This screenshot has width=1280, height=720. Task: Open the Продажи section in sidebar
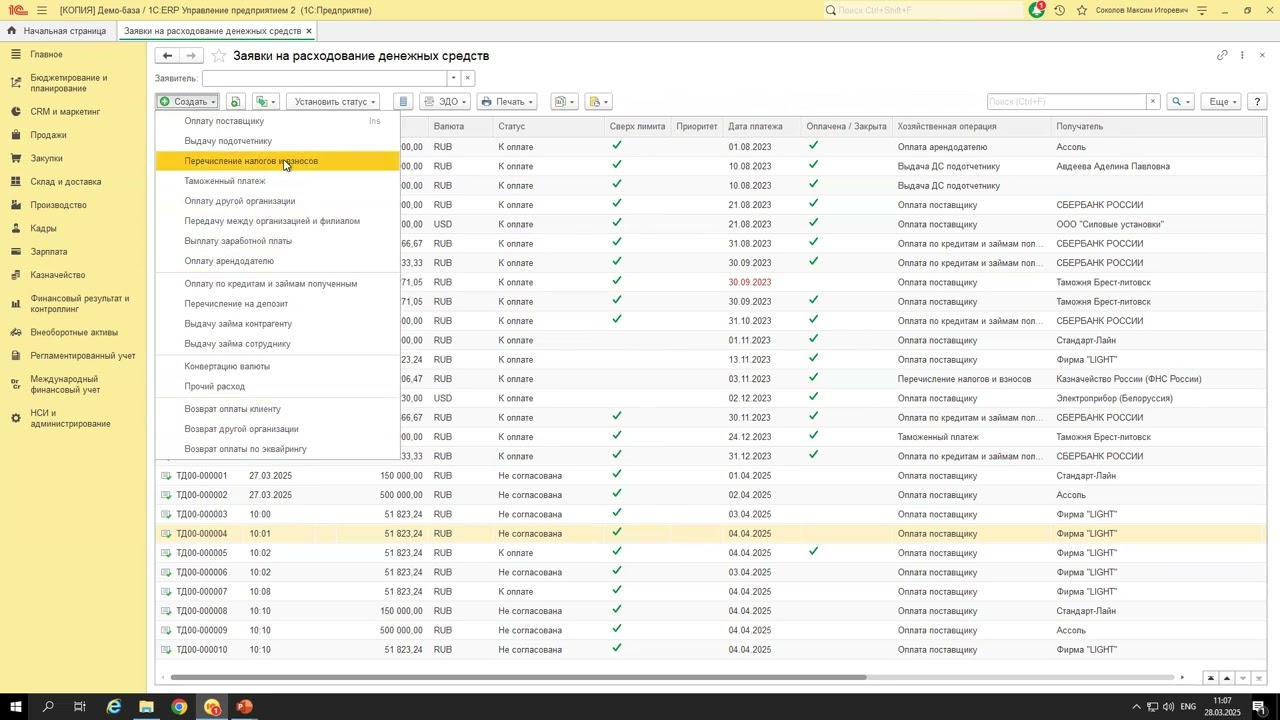click(48, 135)
